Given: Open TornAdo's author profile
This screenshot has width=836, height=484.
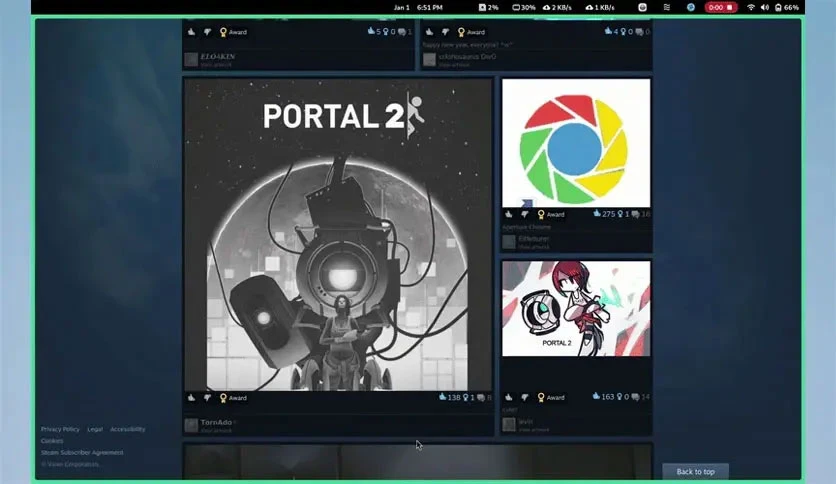Looking at the screenshot, I should 216,422.
